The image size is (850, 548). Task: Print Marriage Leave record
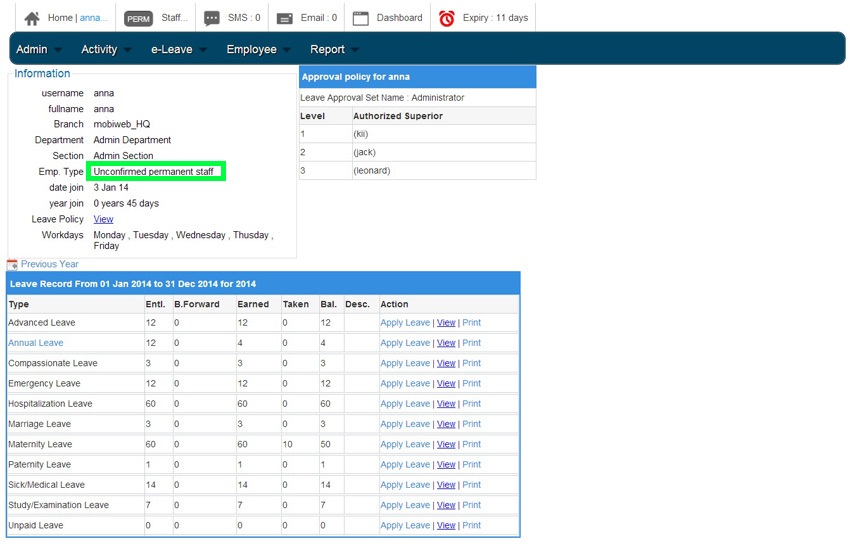(x=472, y=424)
